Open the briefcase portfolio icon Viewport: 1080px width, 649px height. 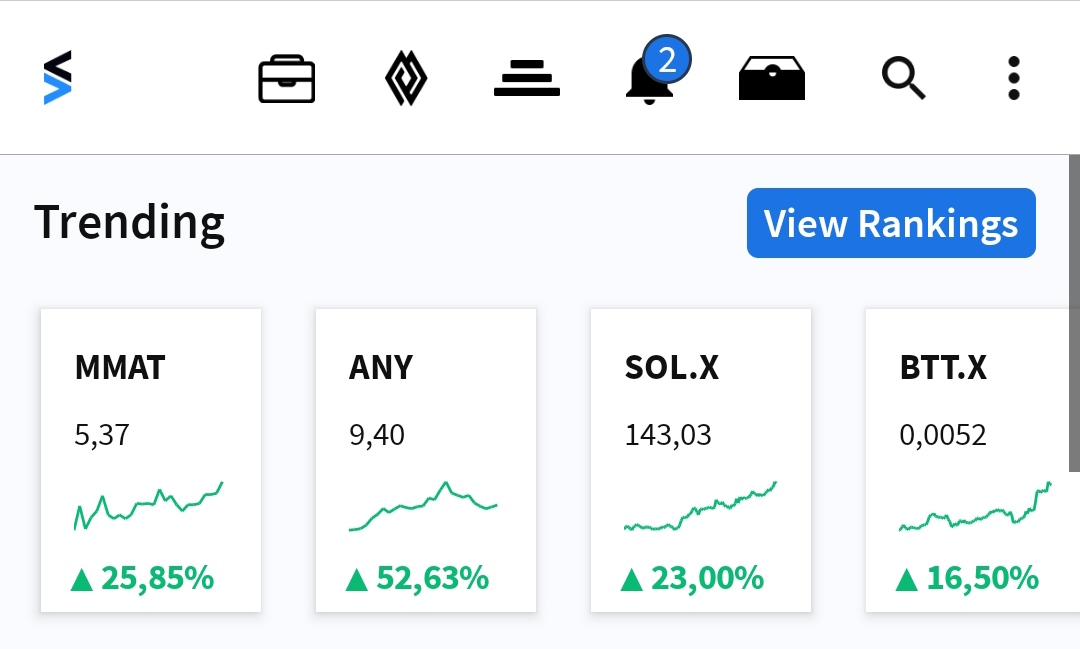287,79
